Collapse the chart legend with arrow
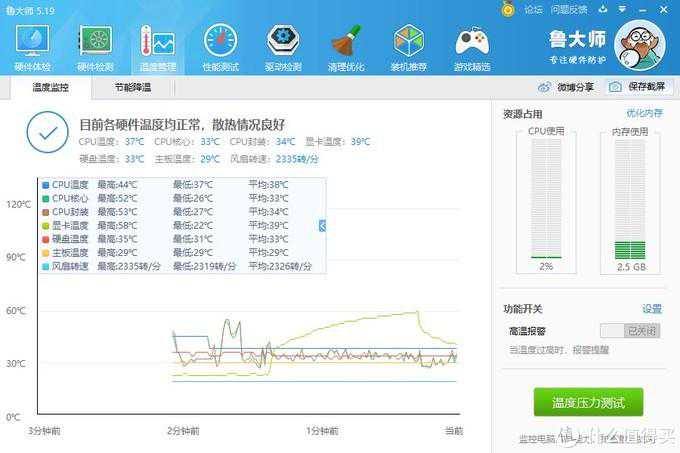 click(x=323, y=226)
